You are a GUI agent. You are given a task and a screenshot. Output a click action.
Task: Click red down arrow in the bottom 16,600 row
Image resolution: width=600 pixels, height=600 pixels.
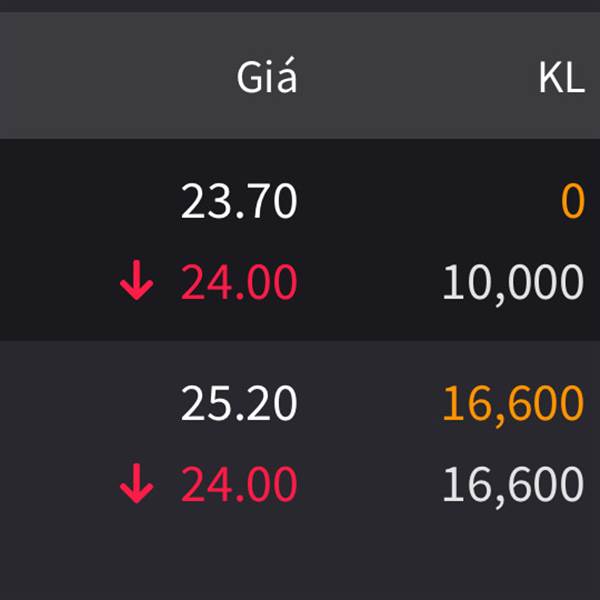[136, 486]
